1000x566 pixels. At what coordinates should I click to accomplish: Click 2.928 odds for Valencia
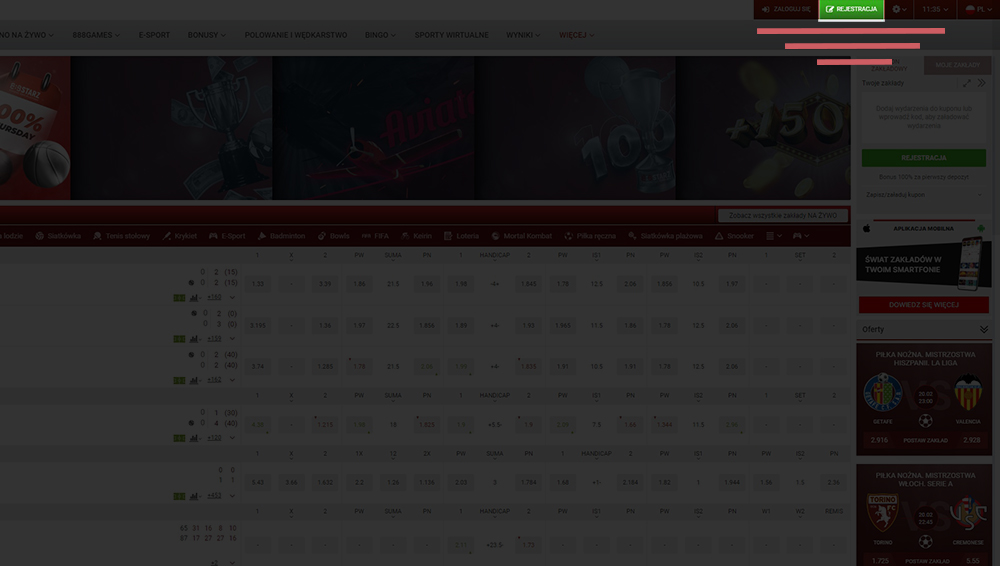click(x=971, y=440)
